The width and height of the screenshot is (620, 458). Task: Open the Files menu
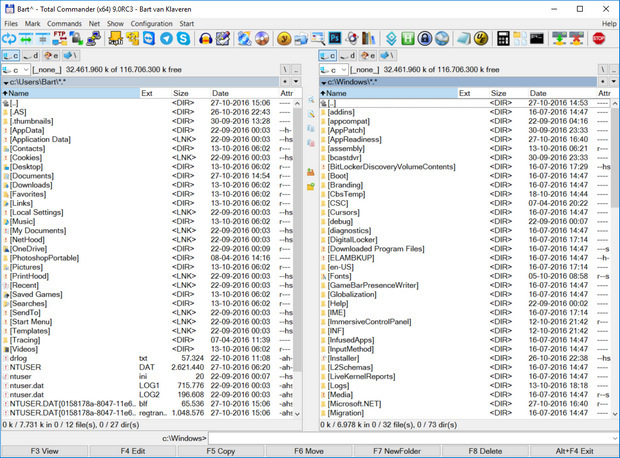11,24
